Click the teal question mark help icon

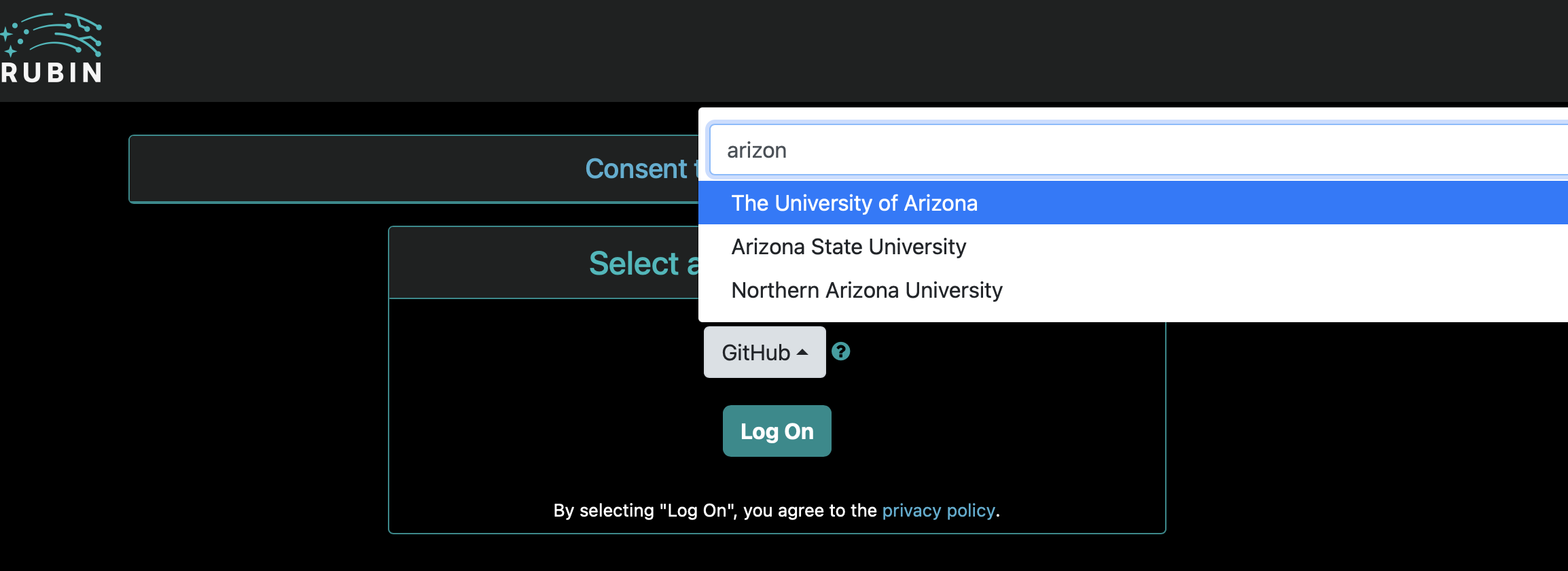(840, 351)
